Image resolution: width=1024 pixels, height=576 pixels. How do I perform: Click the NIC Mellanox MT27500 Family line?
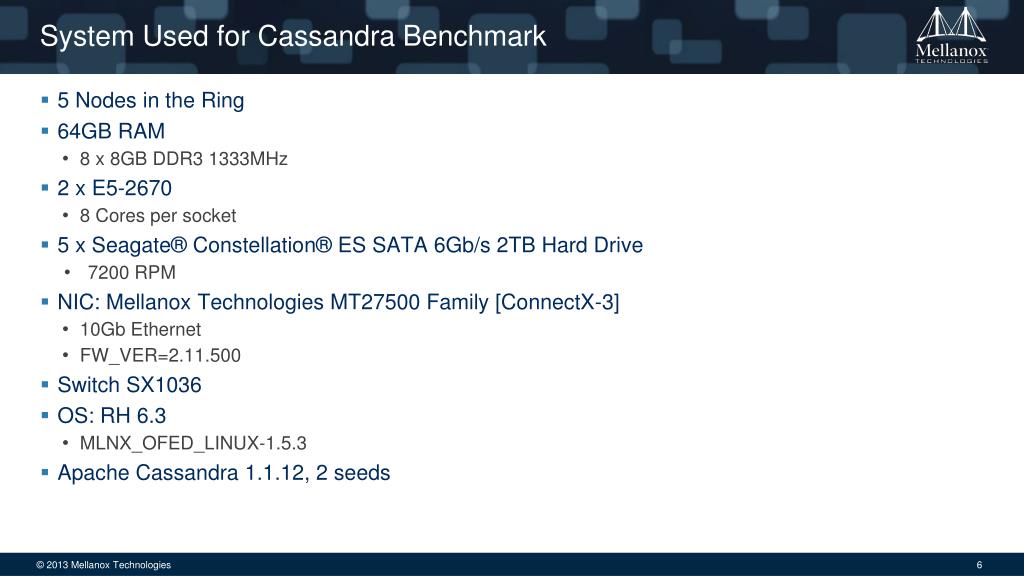[338, 302]
